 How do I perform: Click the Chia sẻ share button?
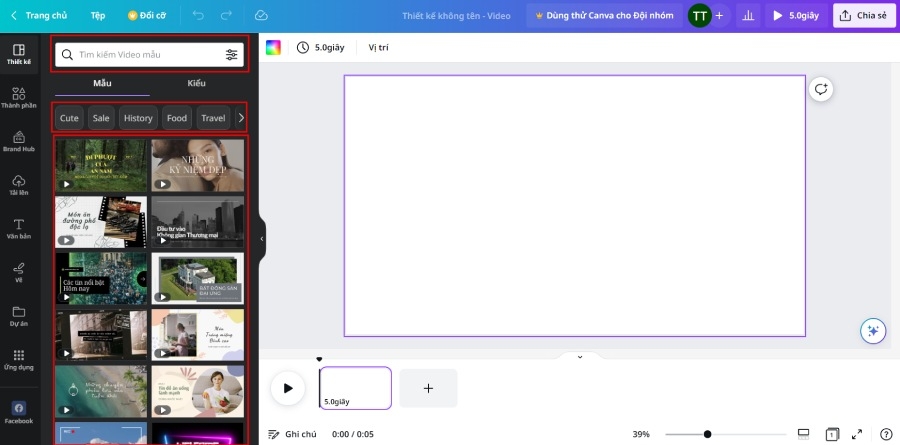pyautogui.click(x=863, y=16)
